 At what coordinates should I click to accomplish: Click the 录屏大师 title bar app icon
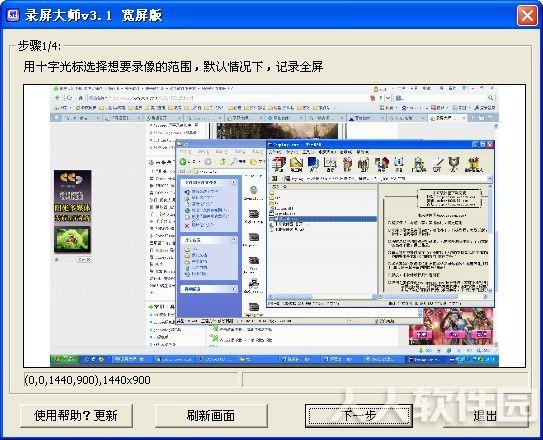click(x=13, y=15)
